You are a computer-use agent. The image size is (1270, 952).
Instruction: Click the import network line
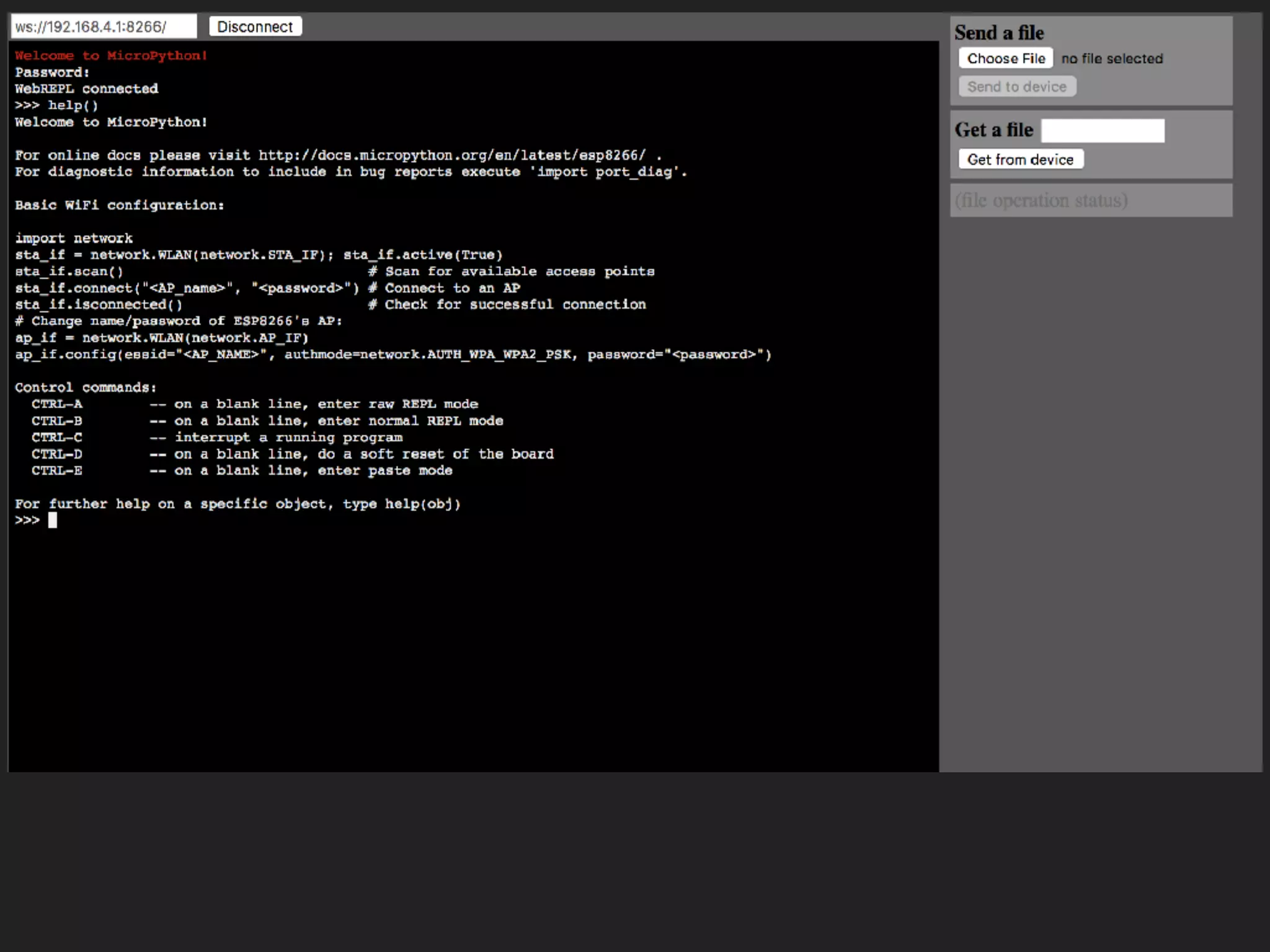[x=74, y=238]
